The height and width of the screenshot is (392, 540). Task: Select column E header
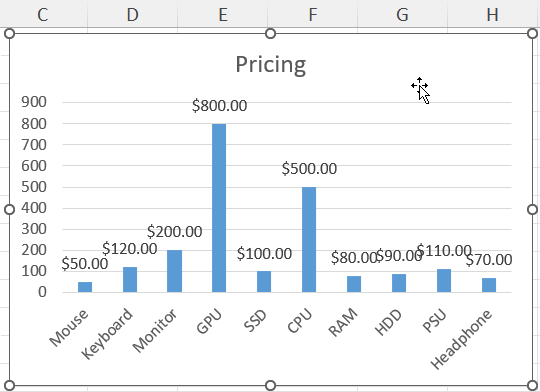(223, 15)
